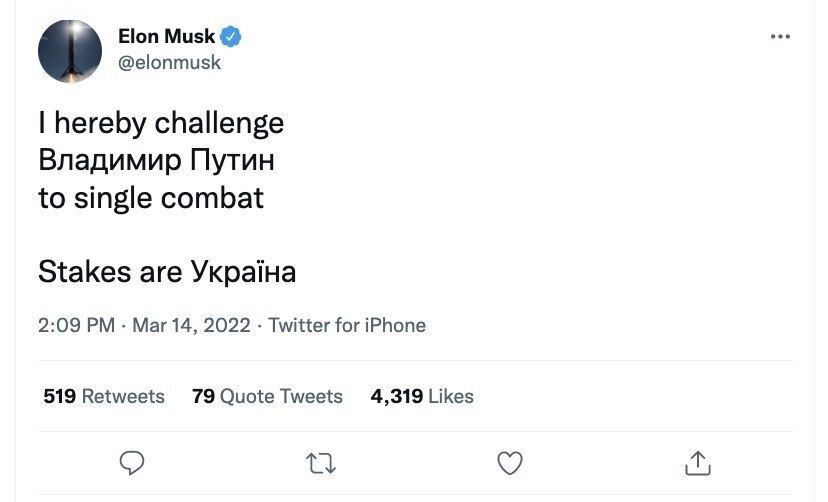Open the share tweet icon

click(697, 461)
